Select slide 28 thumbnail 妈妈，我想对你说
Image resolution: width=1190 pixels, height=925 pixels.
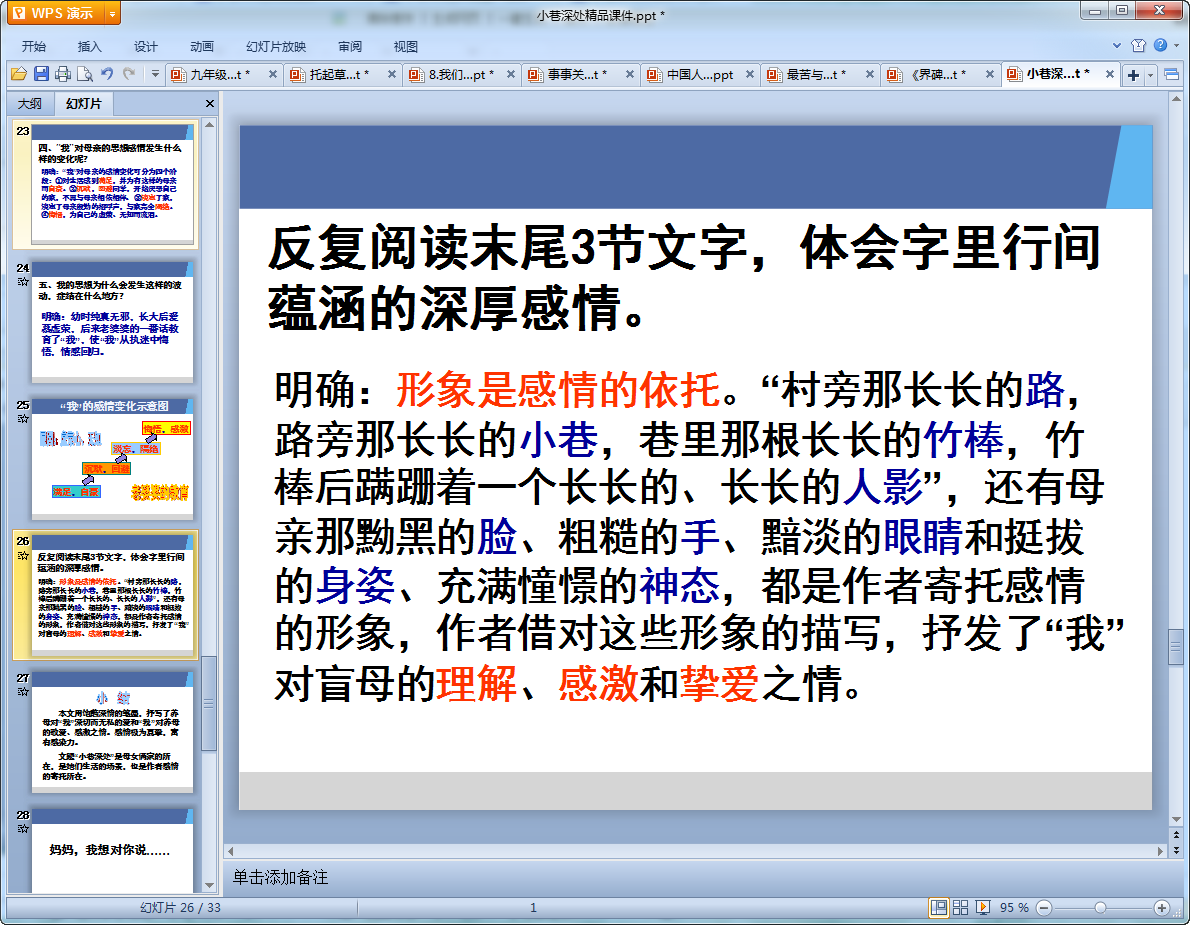112,851
